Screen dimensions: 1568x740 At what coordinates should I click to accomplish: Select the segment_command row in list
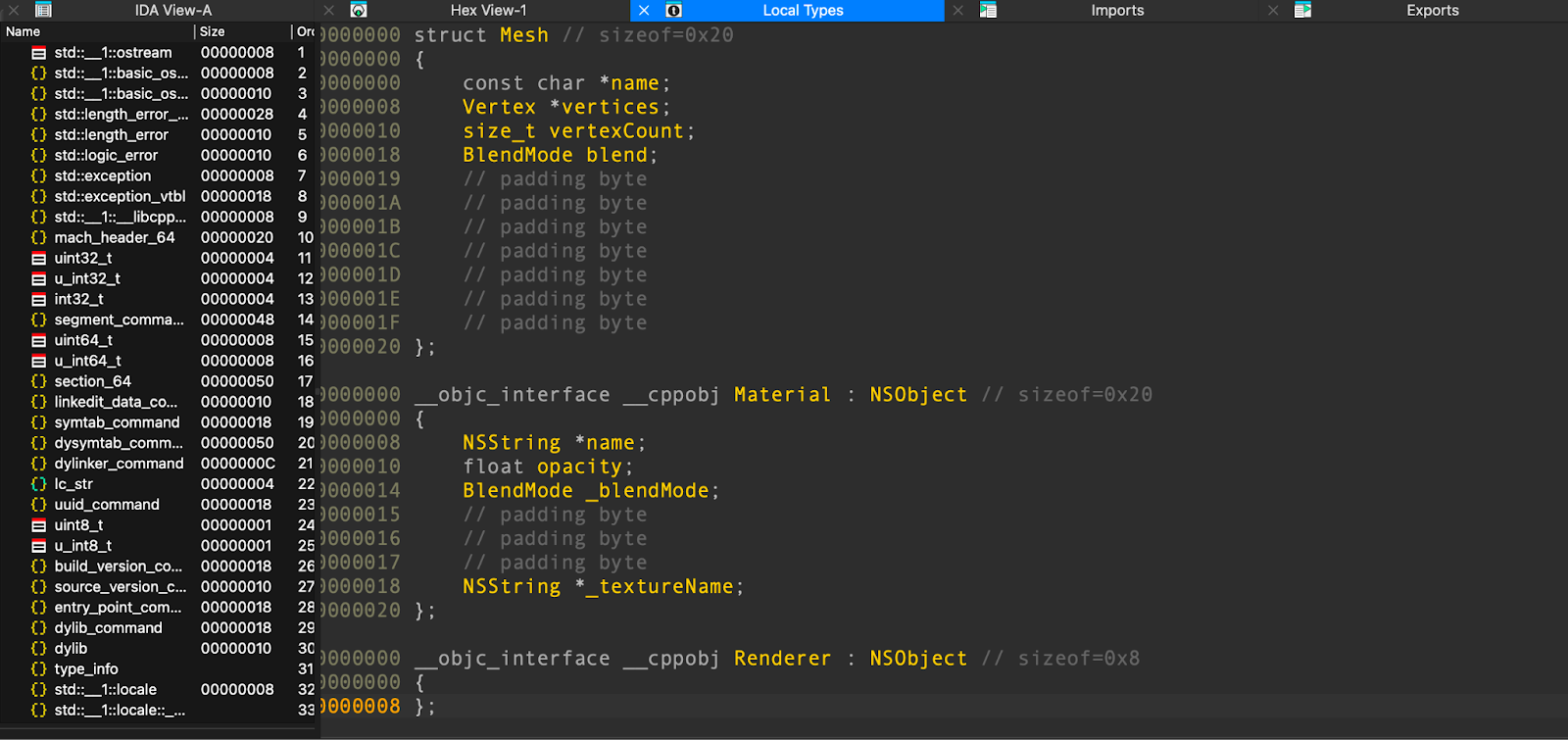tap(119, 320)
